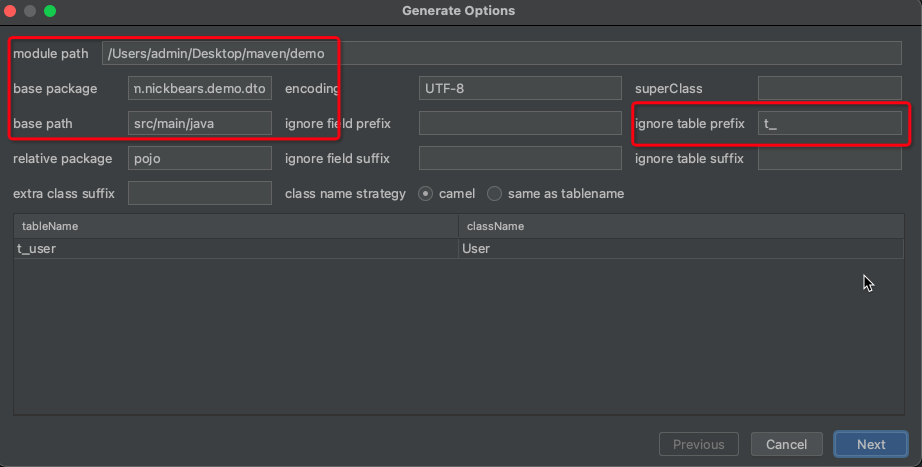Screen dimensions: 922x467
Task: Click the extra class suffix field
Action: click(200, 194)
